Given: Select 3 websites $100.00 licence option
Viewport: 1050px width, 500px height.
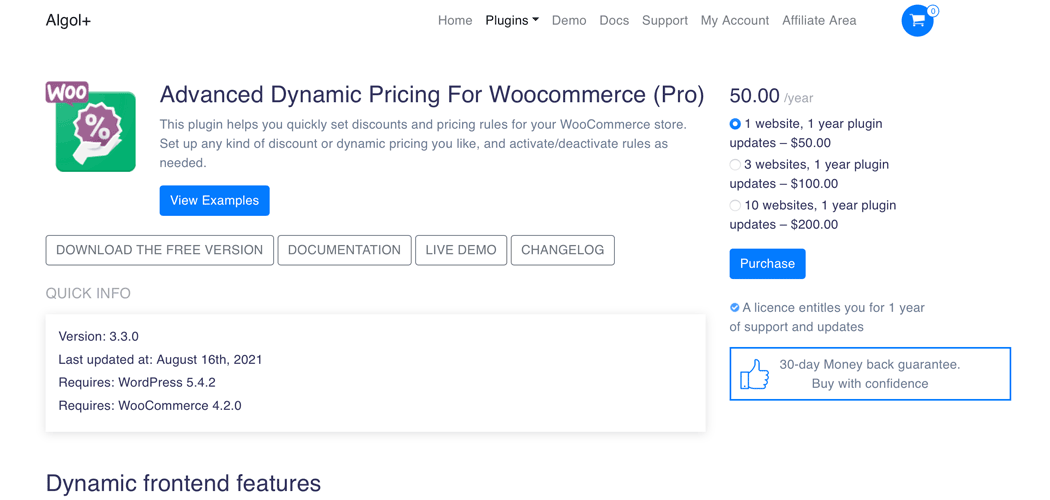Looking at the screenshot, I should pos(735,165).
